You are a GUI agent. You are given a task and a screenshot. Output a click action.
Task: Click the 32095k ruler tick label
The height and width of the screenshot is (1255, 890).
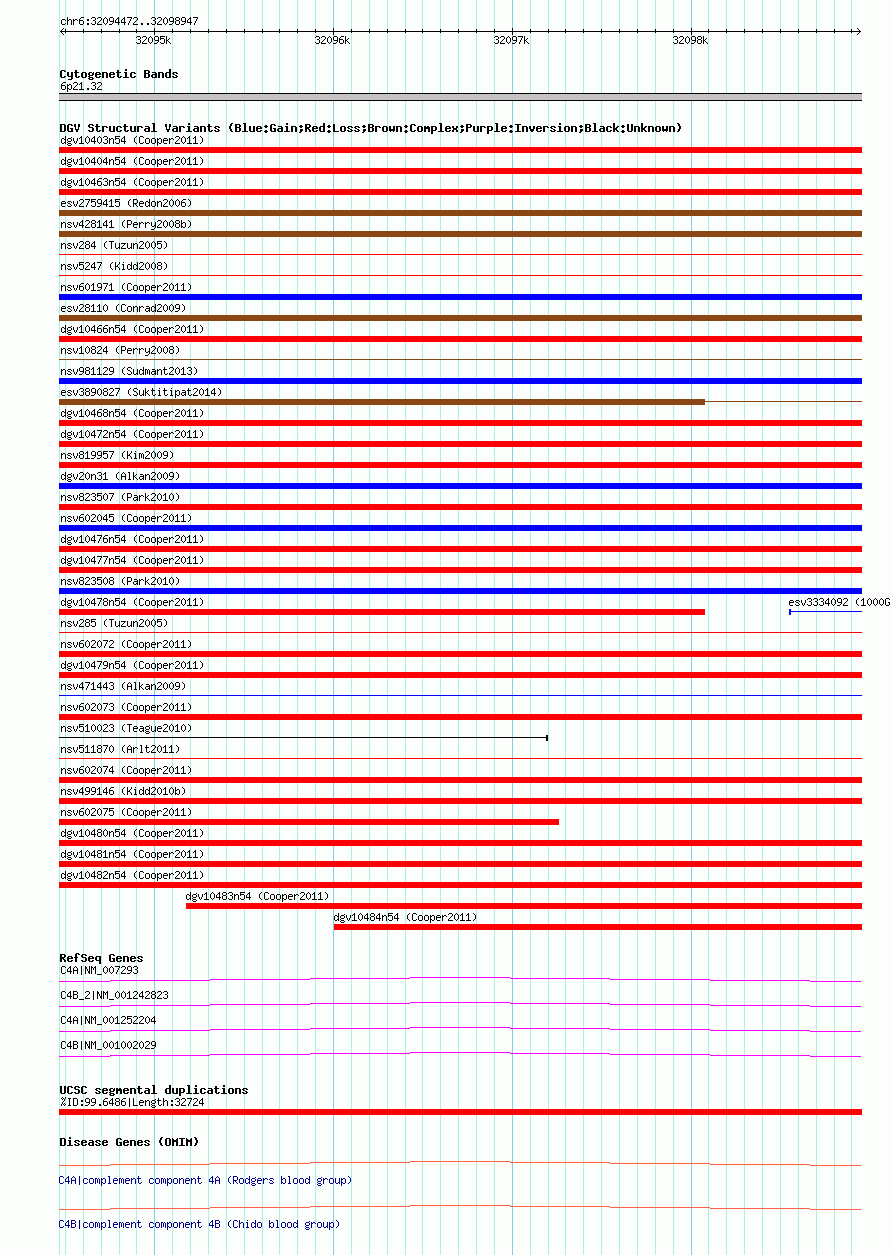point(153,40)
